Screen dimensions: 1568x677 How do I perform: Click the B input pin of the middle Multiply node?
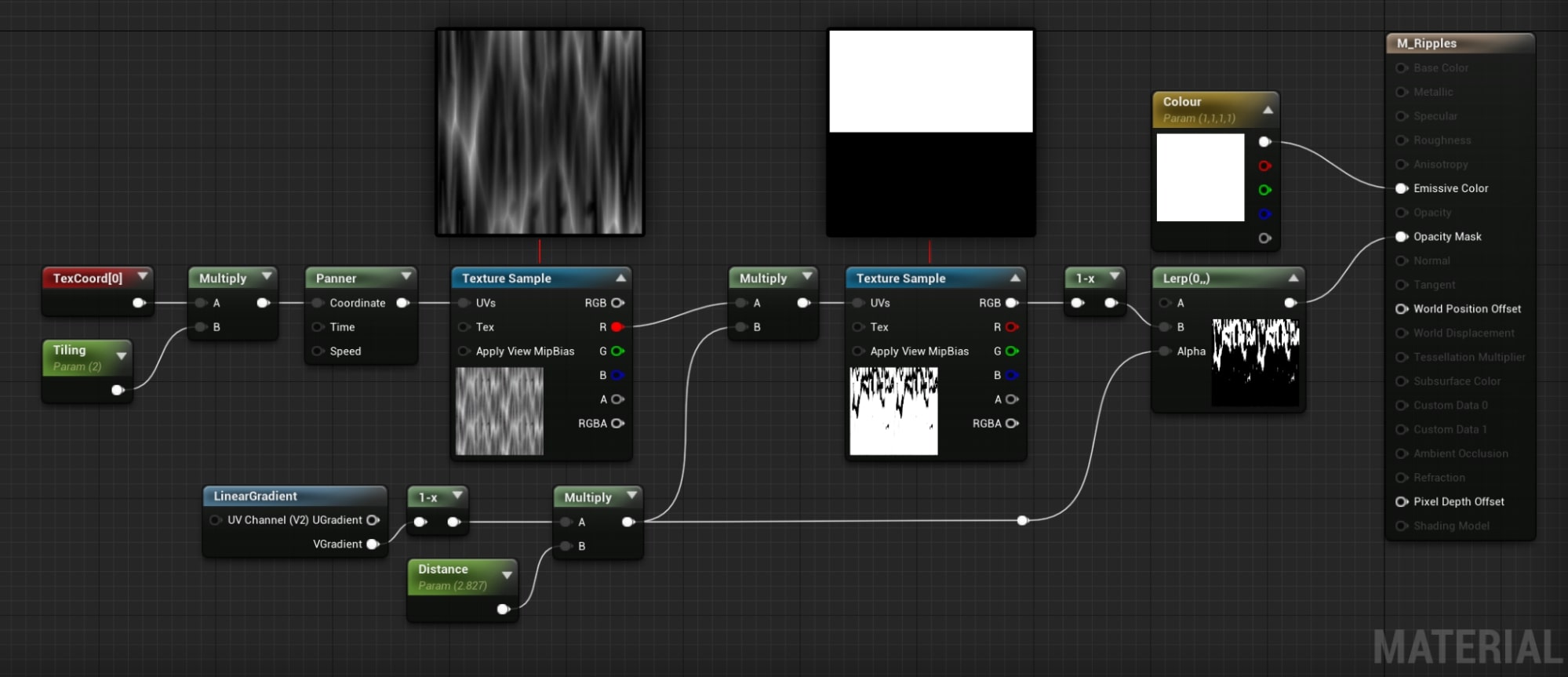(740, 327)
